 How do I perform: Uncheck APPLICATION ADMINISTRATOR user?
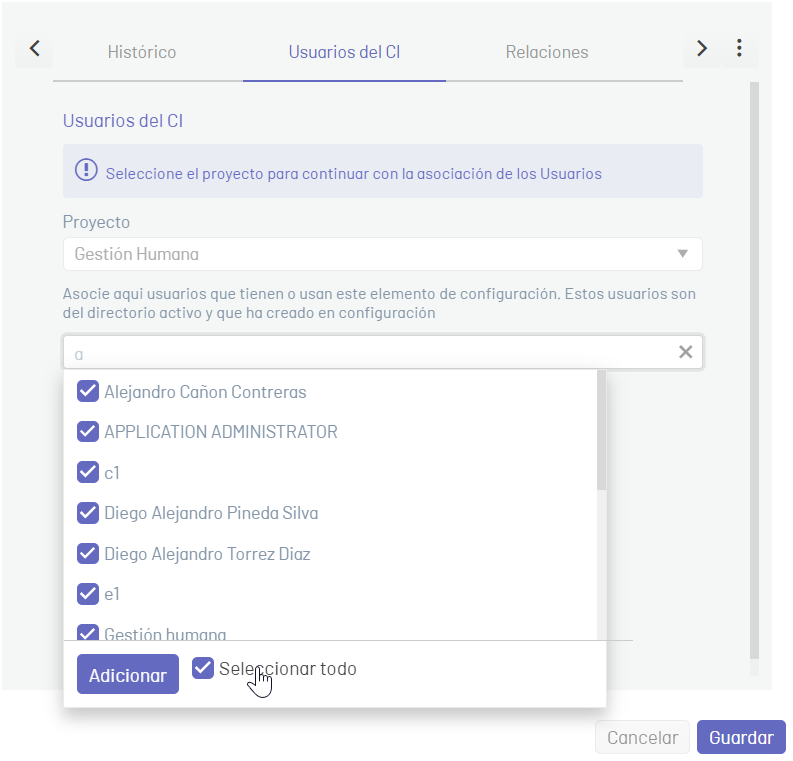(87, 431)
